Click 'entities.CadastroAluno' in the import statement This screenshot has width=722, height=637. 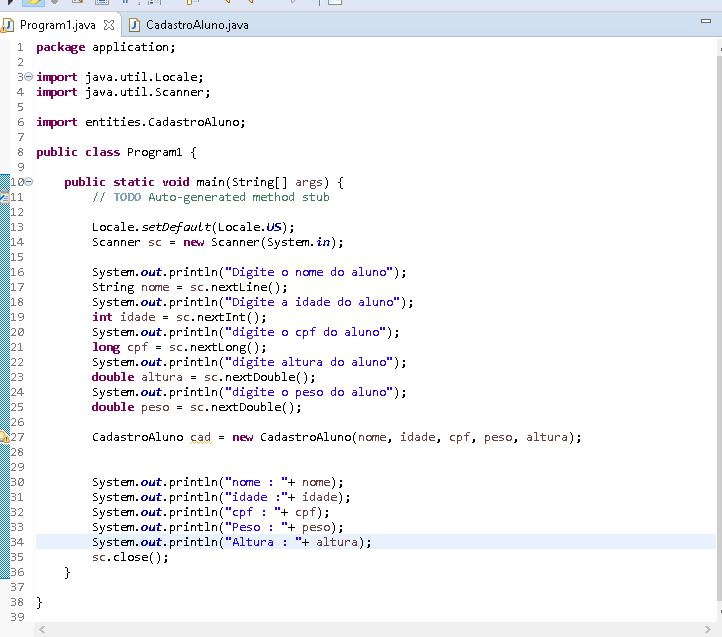pyautogui.click(x=162, y=122)
